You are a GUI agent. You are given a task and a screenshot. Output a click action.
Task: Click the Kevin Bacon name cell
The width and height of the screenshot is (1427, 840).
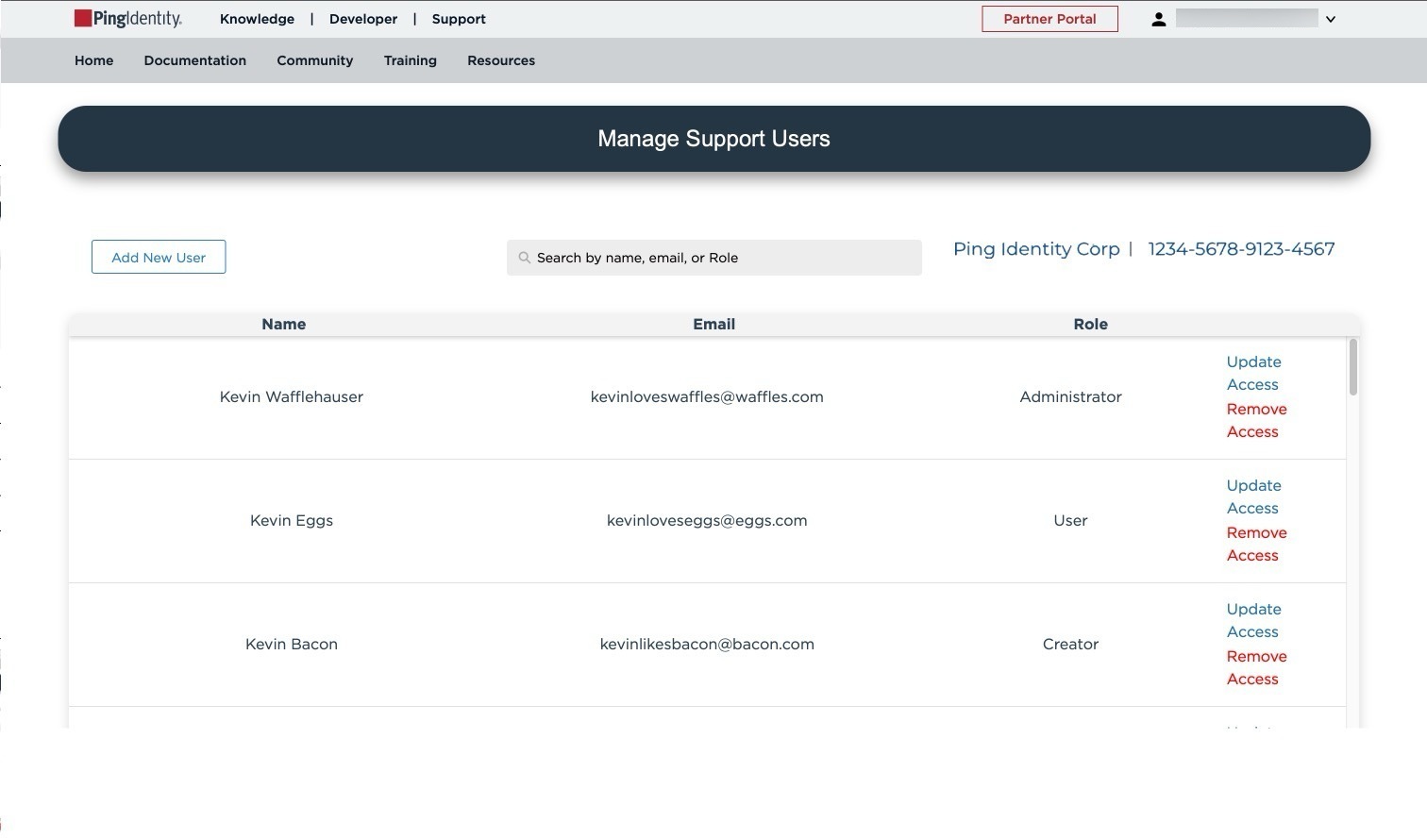292,644
